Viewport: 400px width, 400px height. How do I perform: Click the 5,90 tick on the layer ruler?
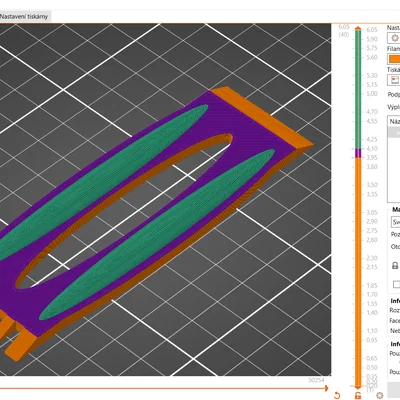coord(372,39)
